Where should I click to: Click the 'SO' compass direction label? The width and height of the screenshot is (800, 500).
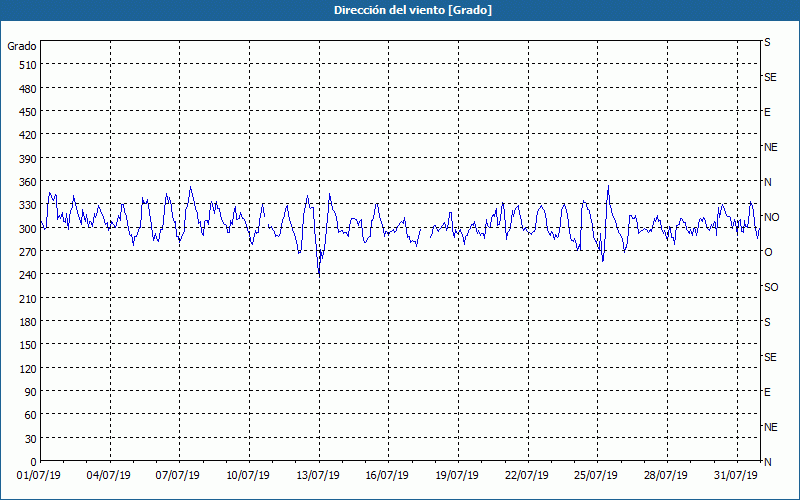point(771,287)
